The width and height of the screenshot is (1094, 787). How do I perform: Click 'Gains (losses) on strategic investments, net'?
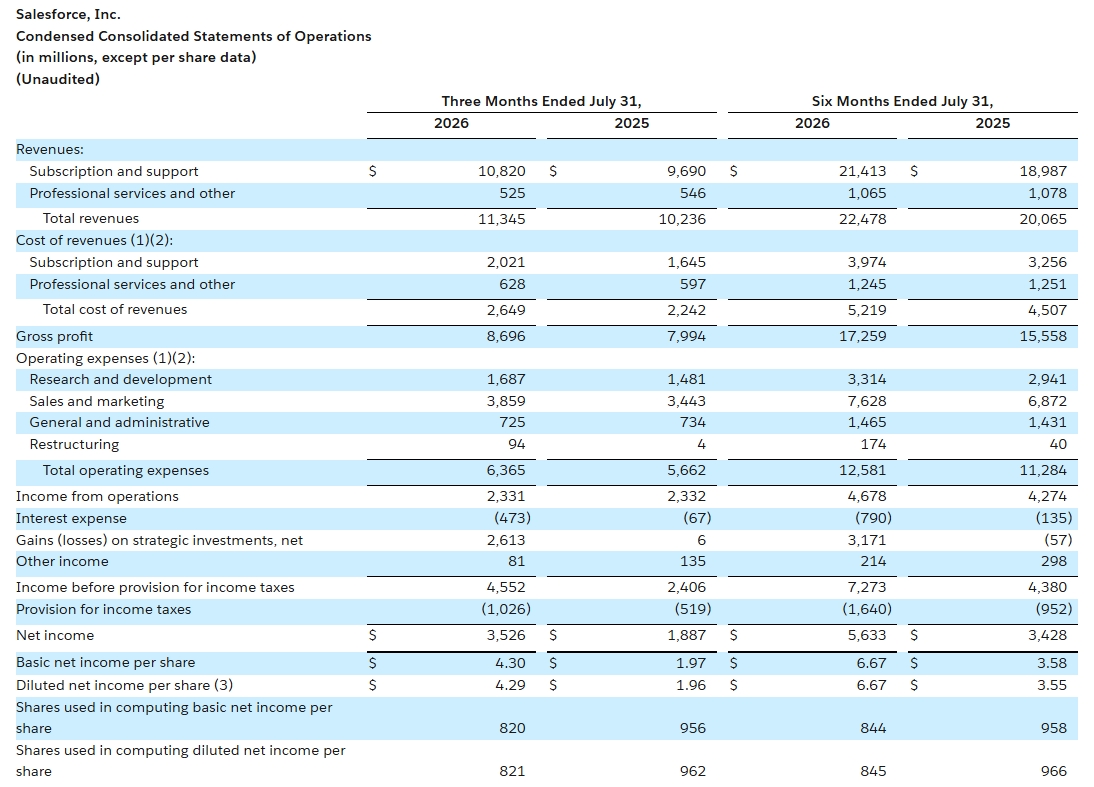click(x=159, y=541)
